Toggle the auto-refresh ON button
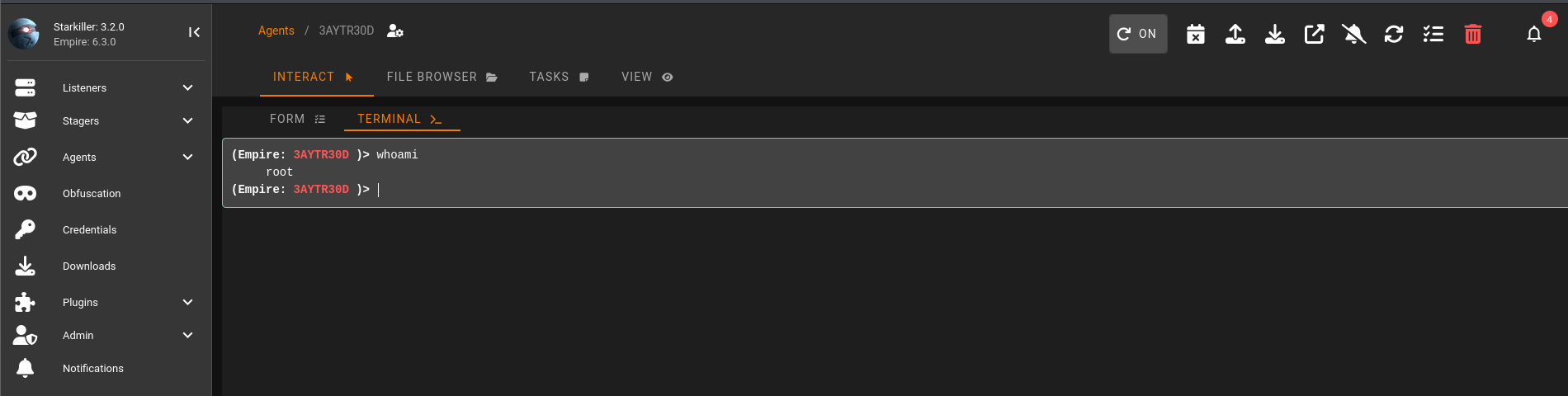1568x396 pixels. tap(1137, 34)
